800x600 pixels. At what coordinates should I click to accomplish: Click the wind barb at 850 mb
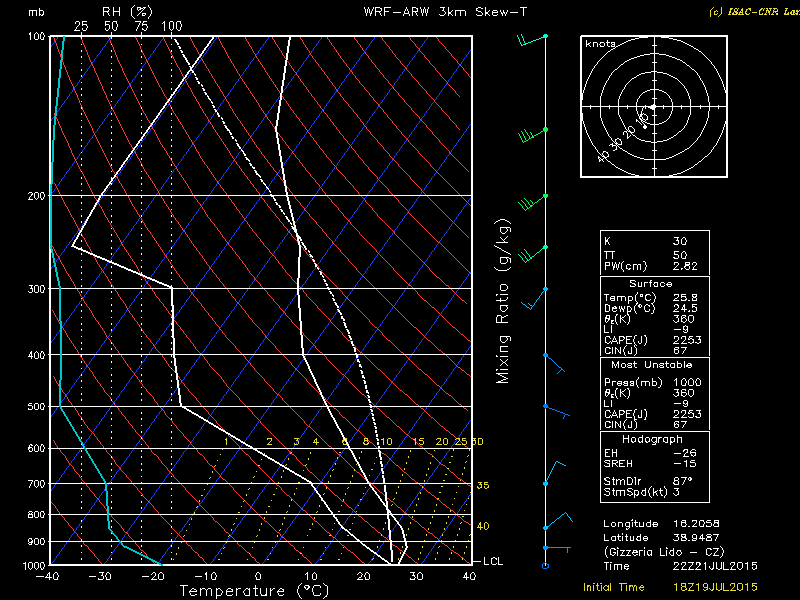tap(558, 521)
